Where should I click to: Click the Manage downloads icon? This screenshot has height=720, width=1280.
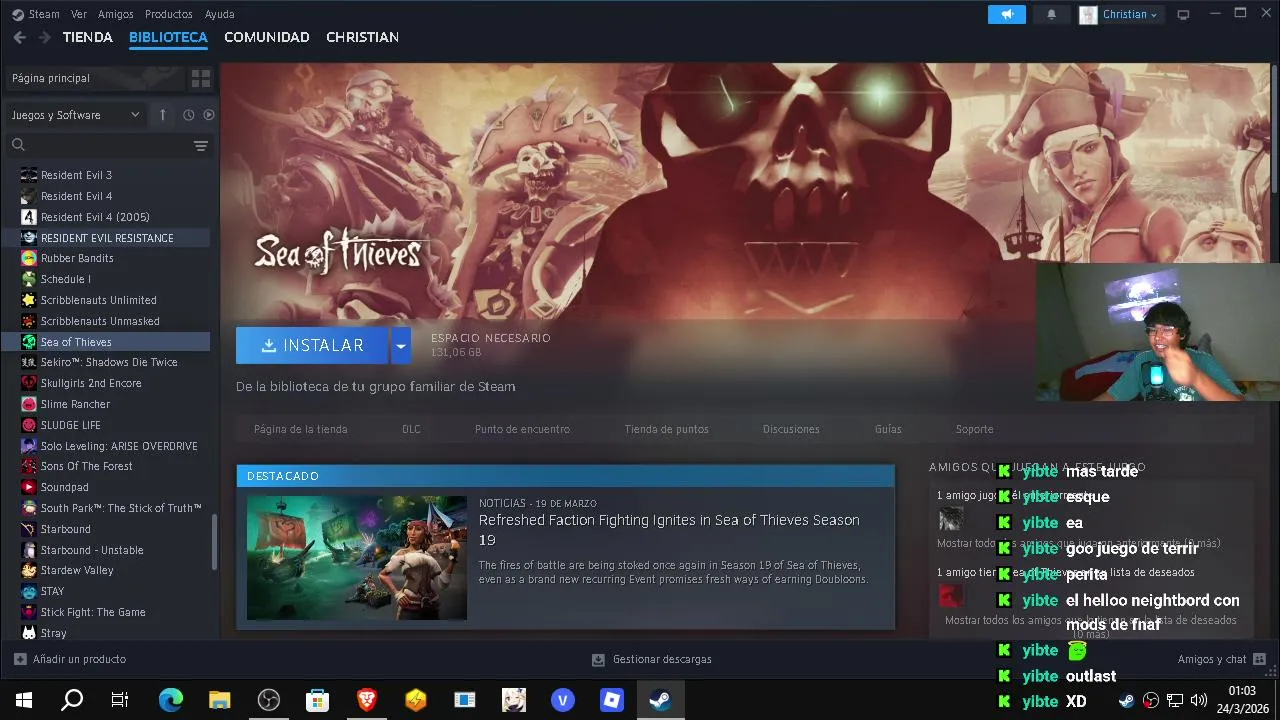tap(598, 660)
